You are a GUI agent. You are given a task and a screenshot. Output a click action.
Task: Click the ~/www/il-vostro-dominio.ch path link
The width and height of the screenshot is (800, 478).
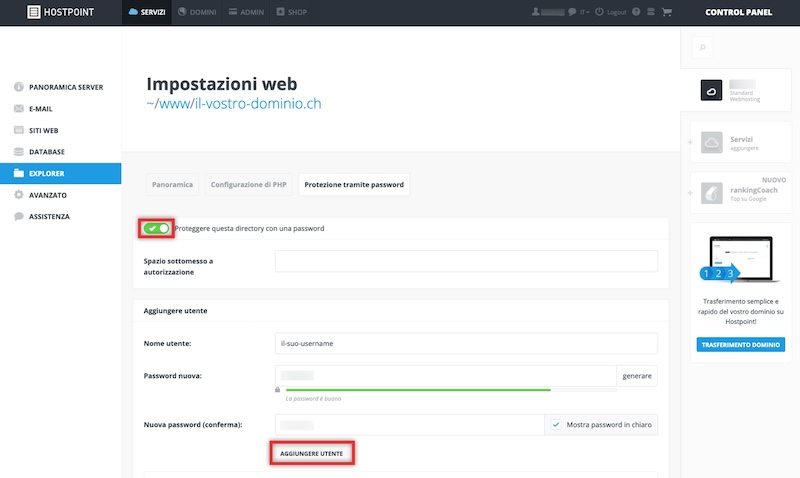pos(234,104)
